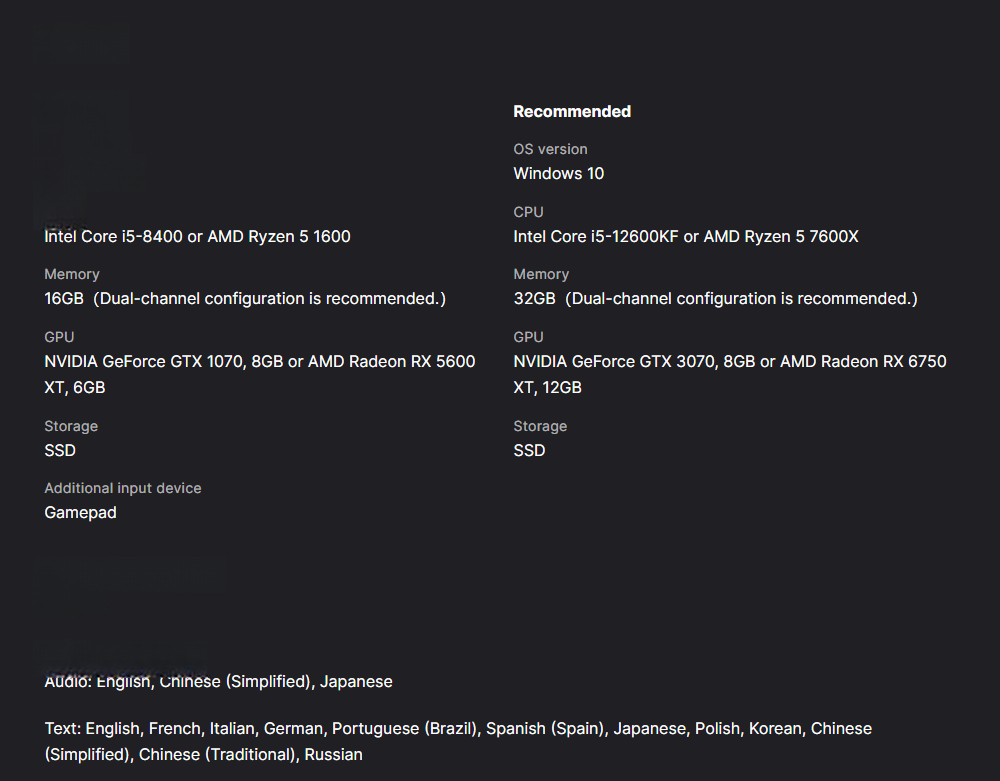1000x781 pixels.
Task: Select the Intel Core i5-12600KF CPU line
Action: click(x=686, y=237)
